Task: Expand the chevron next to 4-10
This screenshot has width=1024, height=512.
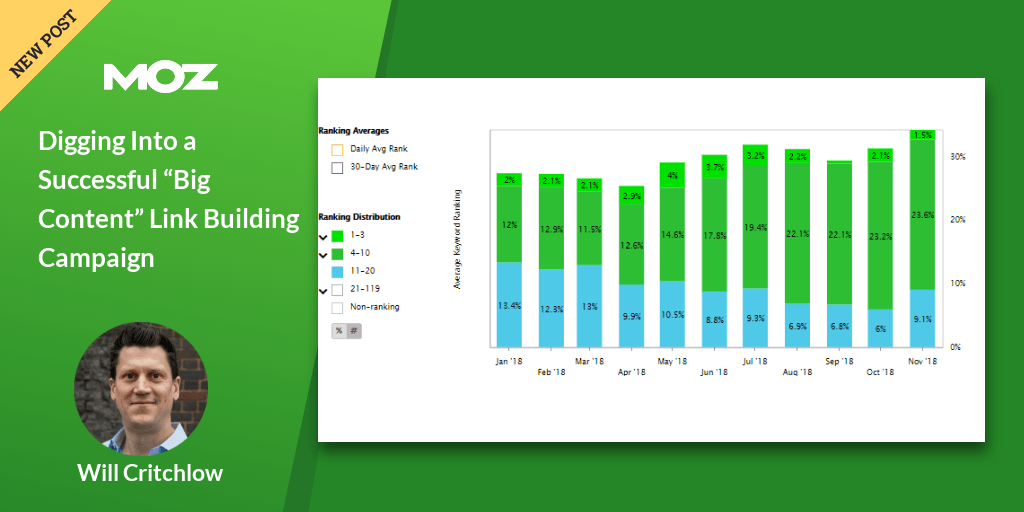Action: click(x=323, y=255)
